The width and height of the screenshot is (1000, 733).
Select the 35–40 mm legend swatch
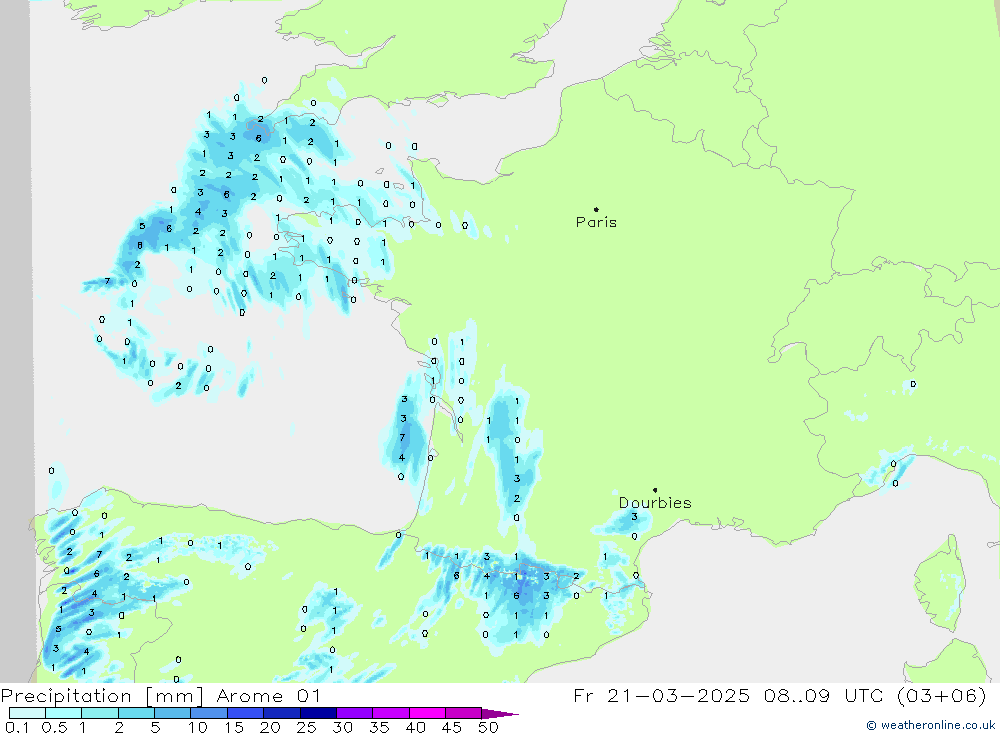(x=391, y=713)
